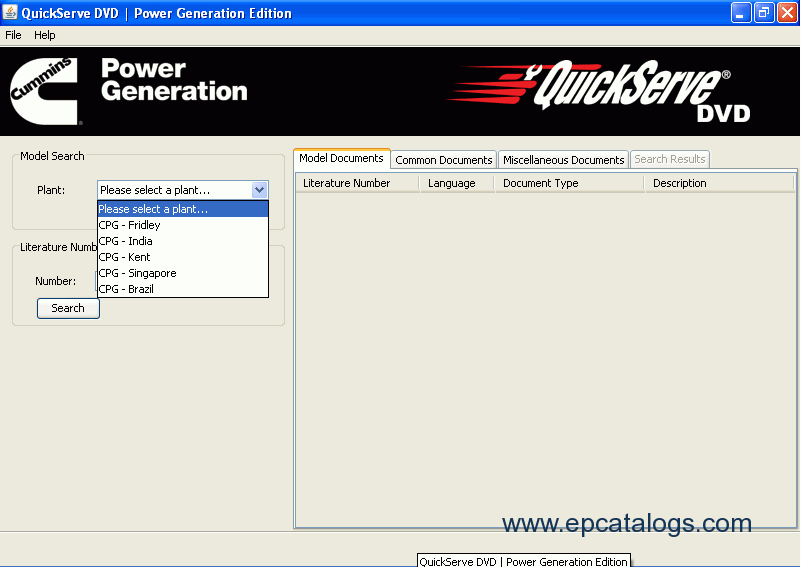Screen dimensions: 801x567
Task: Switch to the Model Documents tab
Action: tap(341, 158)
